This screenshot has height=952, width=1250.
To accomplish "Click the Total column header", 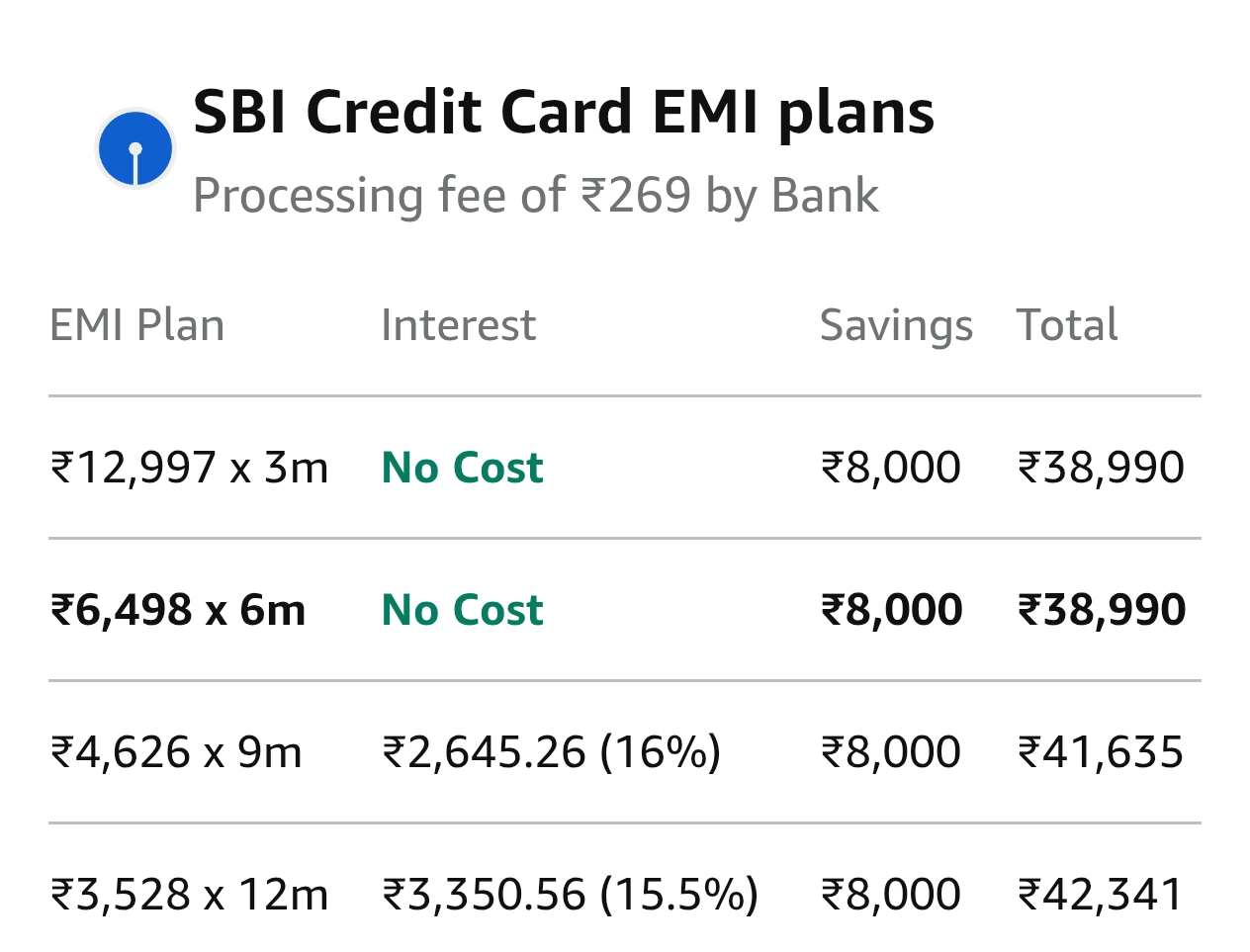I will (1067, 325).
